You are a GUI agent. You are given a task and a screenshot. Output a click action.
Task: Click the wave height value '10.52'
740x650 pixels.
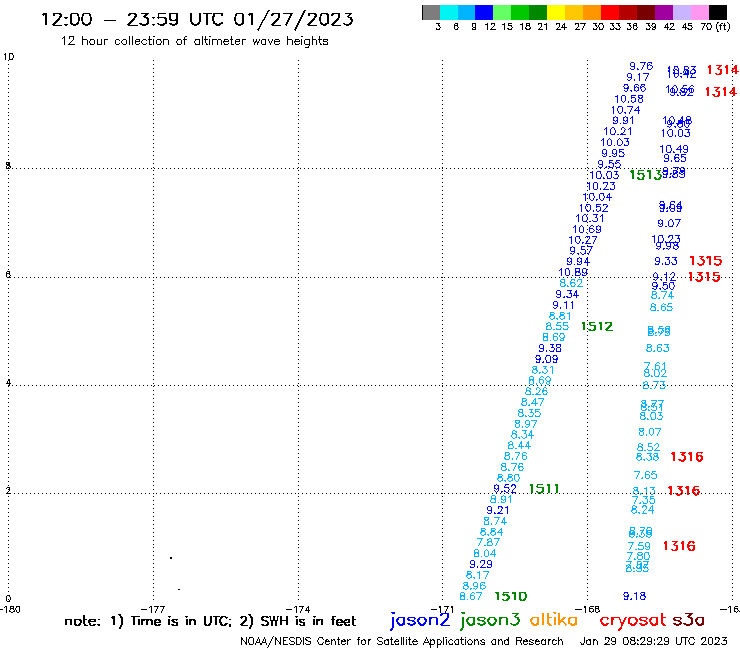pyautogui.click(x=594, y=208)
